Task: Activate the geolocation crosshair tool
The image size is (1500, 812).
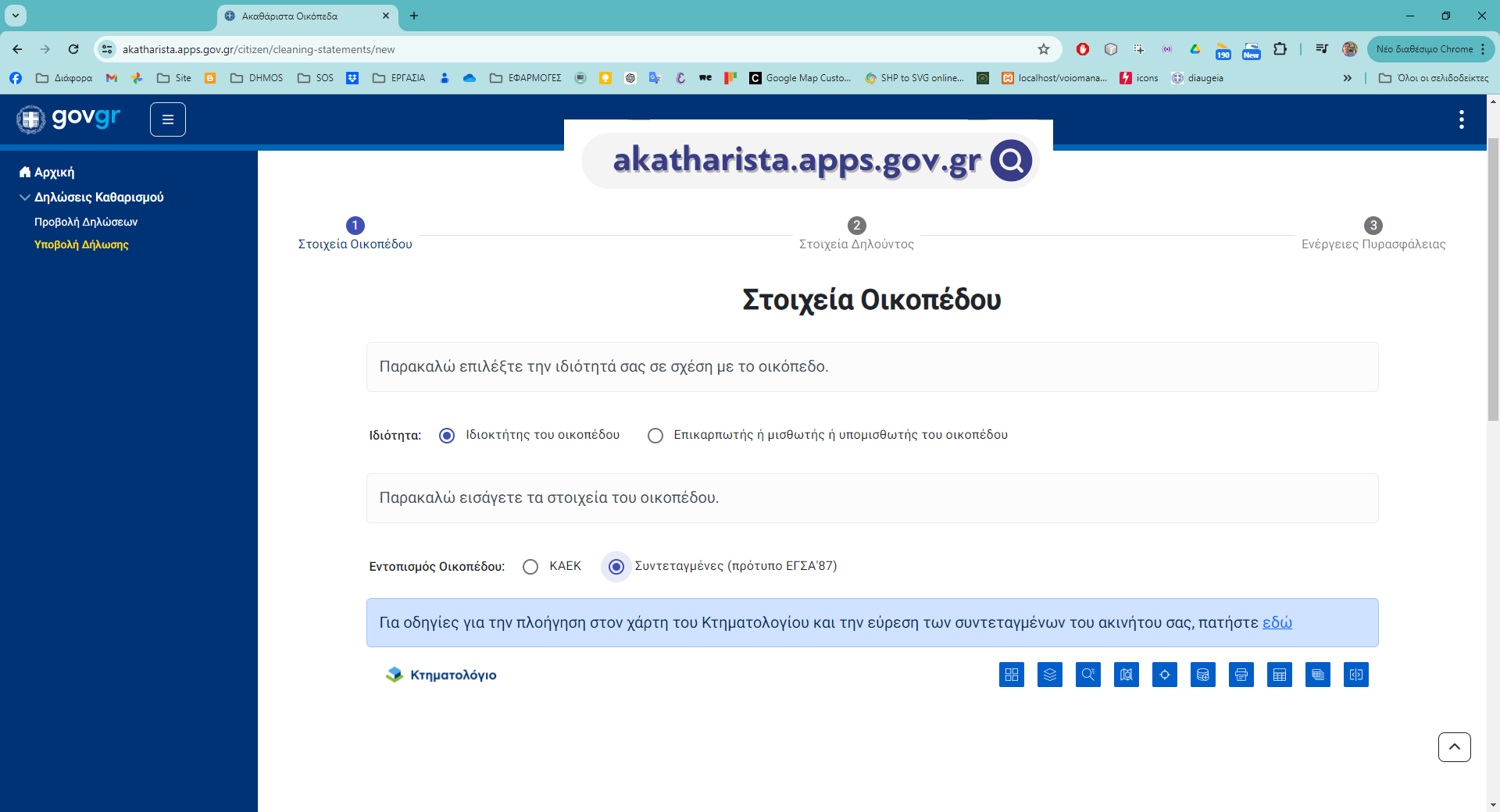Action: (x=1165, y=675)
